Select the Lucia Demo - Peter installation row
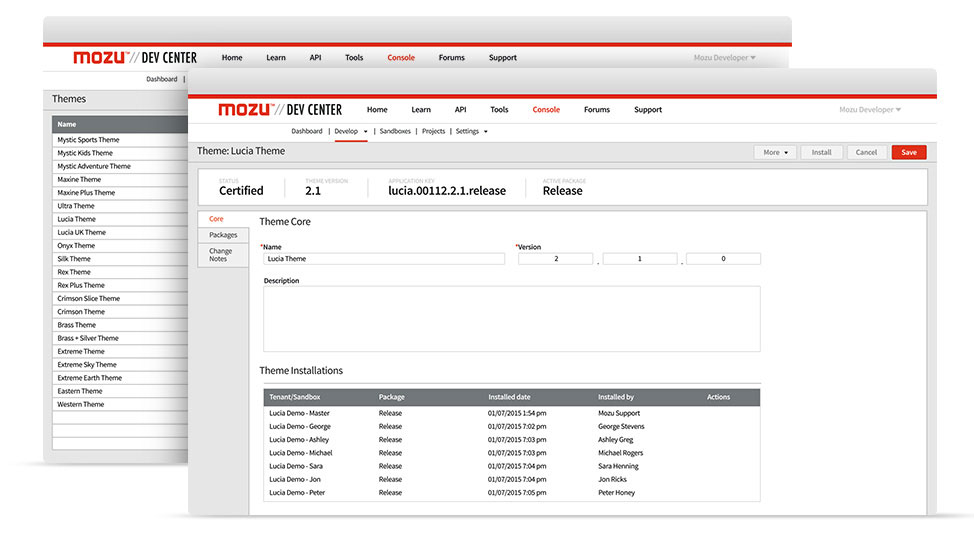The image size is (974, 560). (x=512, y=492)
